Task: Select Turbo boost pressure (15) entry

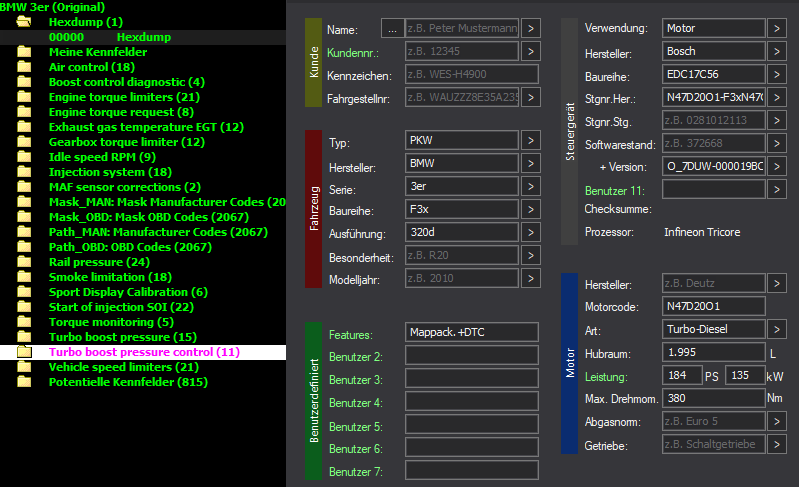Action: tap(123, 337)
